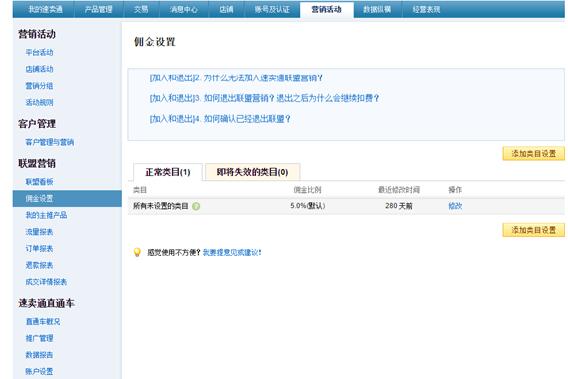The image size is (568, 379).
Task: Open 平台活动 in the sidebar
Action: click(39, 53)
